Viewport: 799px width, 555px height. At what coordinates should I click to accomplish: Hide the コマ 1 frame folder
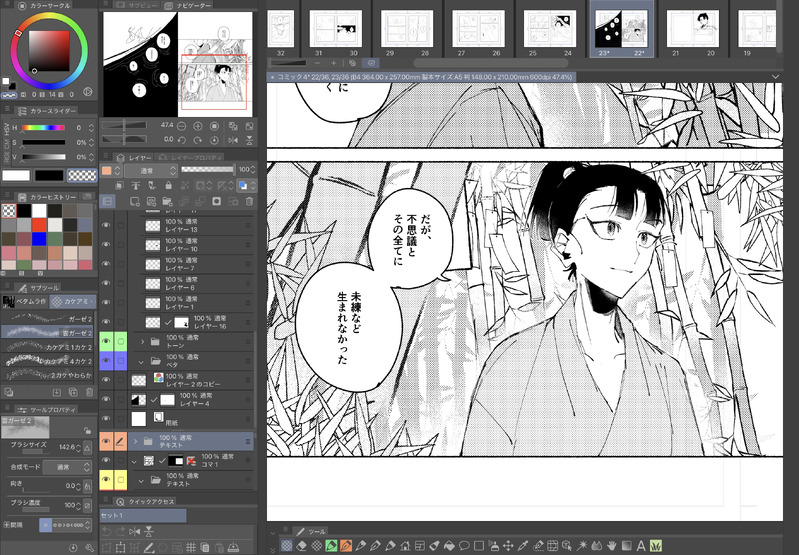tap(106, 460)
